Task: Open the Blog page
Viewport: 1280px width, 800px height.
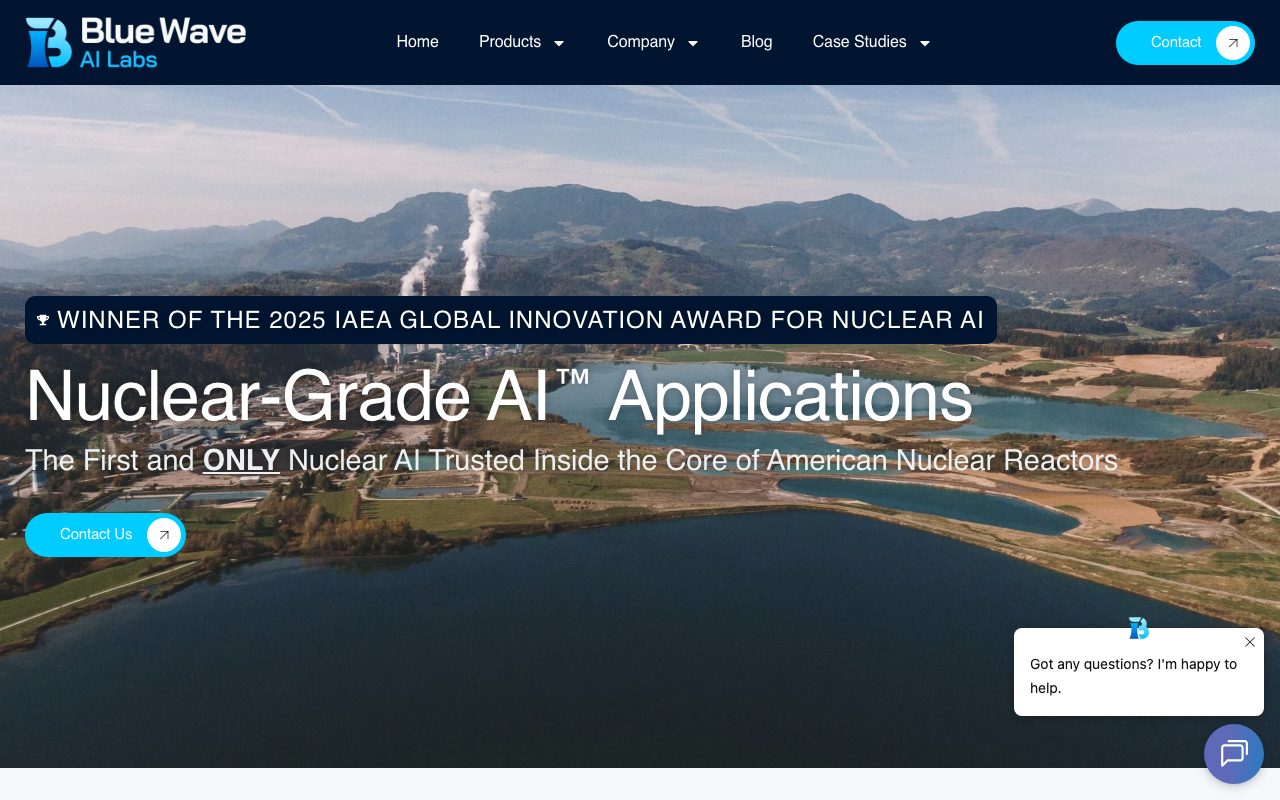Action: (756, 42)
